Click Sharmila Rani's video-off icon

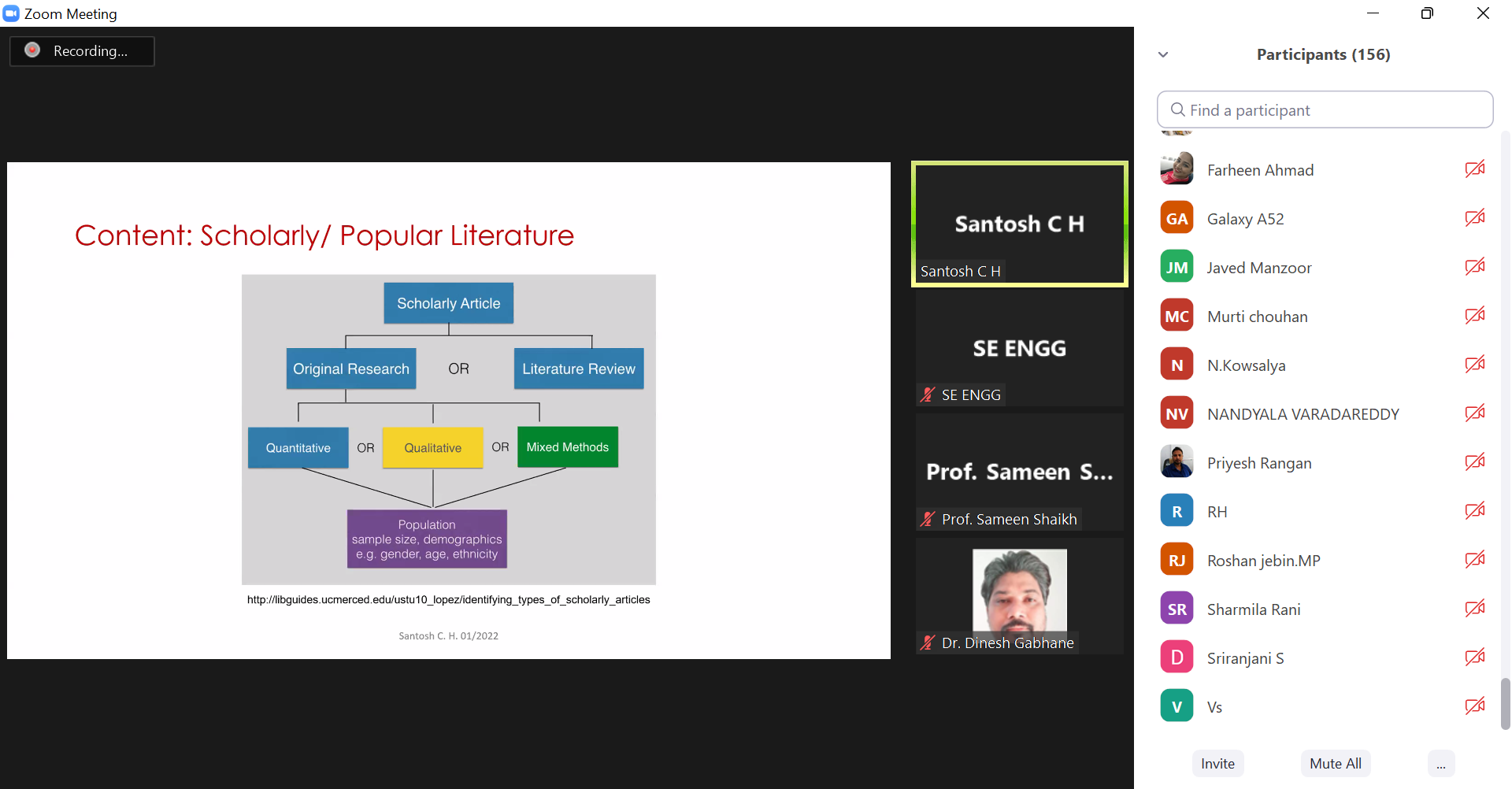pos(1475,608)
